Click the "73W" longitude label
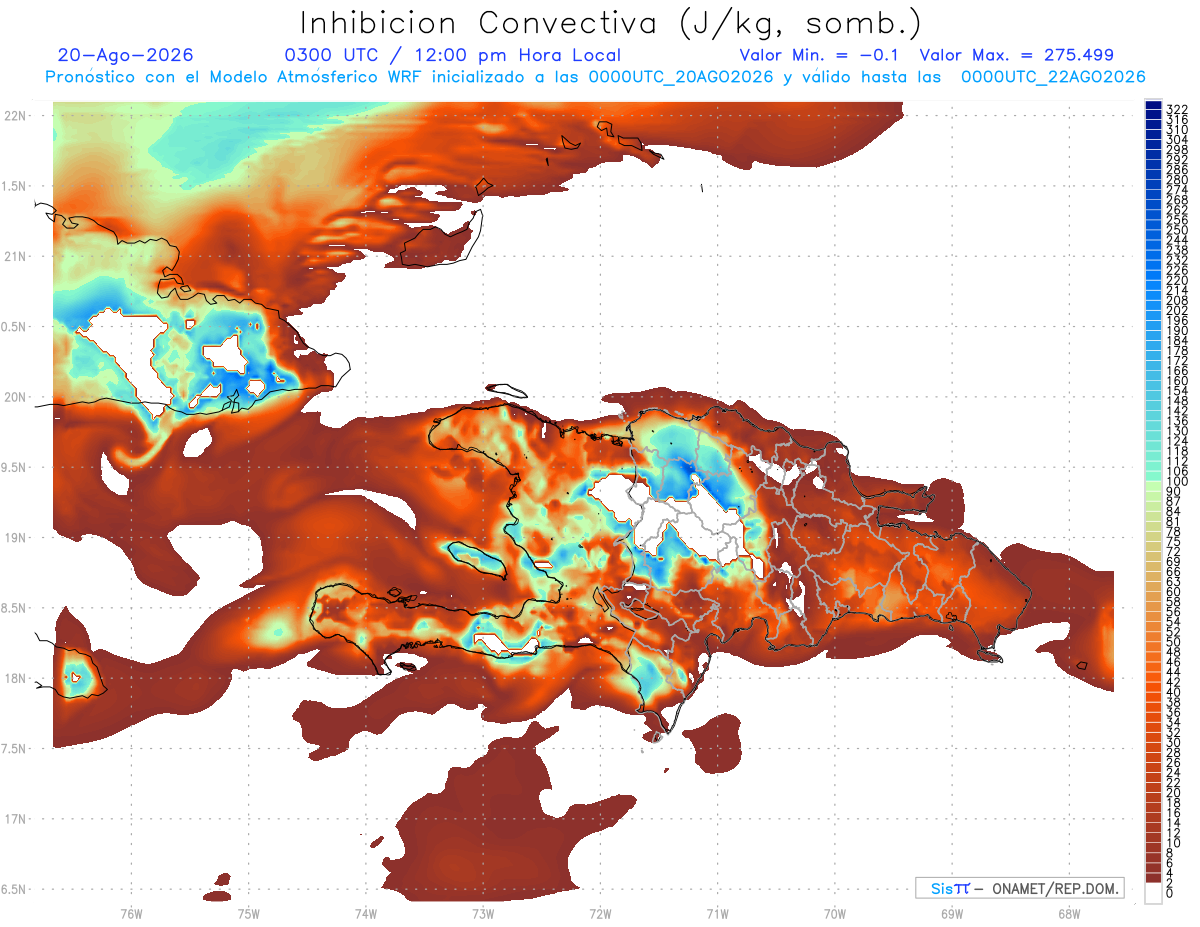 (x=483, y=913)
